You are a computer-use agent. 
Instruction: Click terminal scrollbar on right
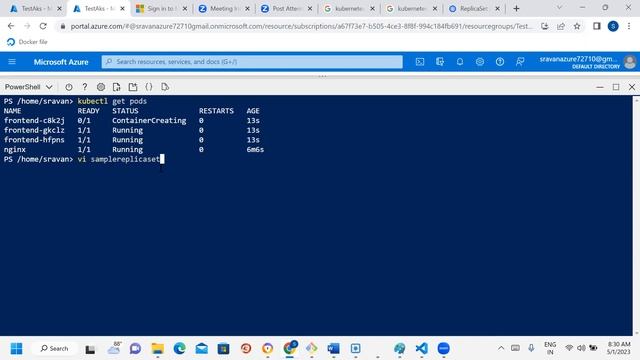(x=636, y=216)
